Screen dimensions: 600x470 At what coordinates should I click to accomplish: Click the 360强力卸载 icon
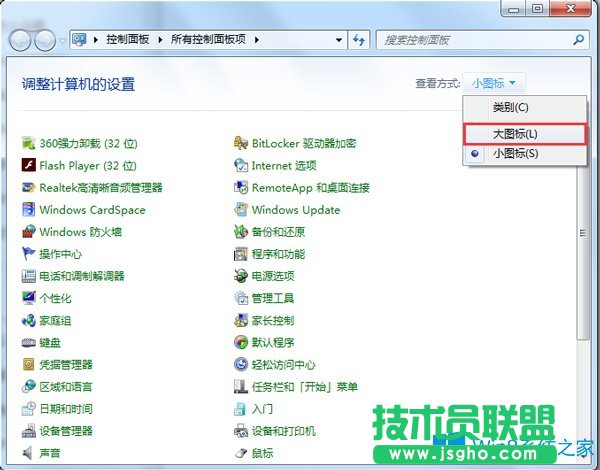click(29, 143)
